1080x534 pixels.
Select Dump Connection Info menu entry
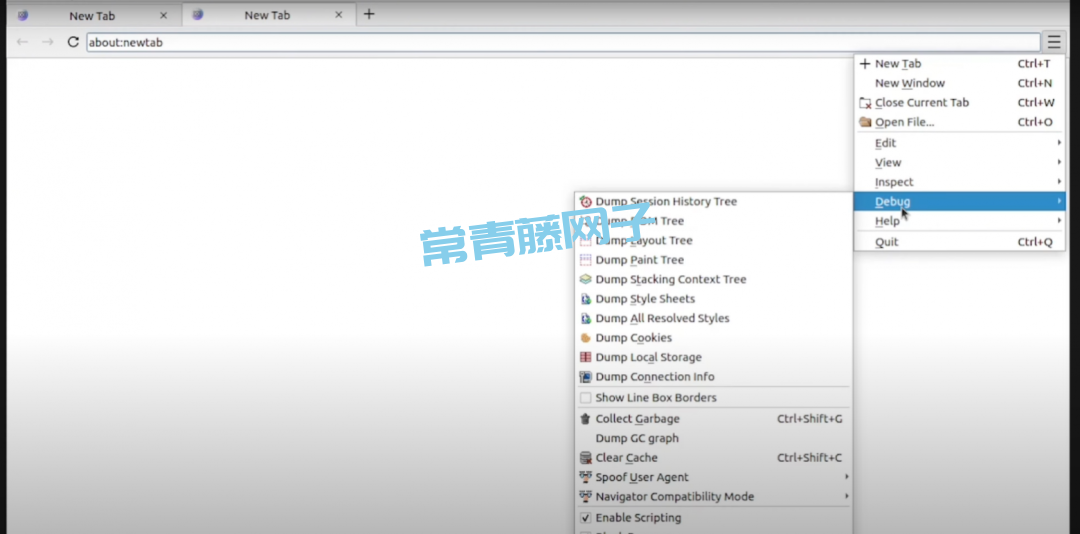point(654,377)
